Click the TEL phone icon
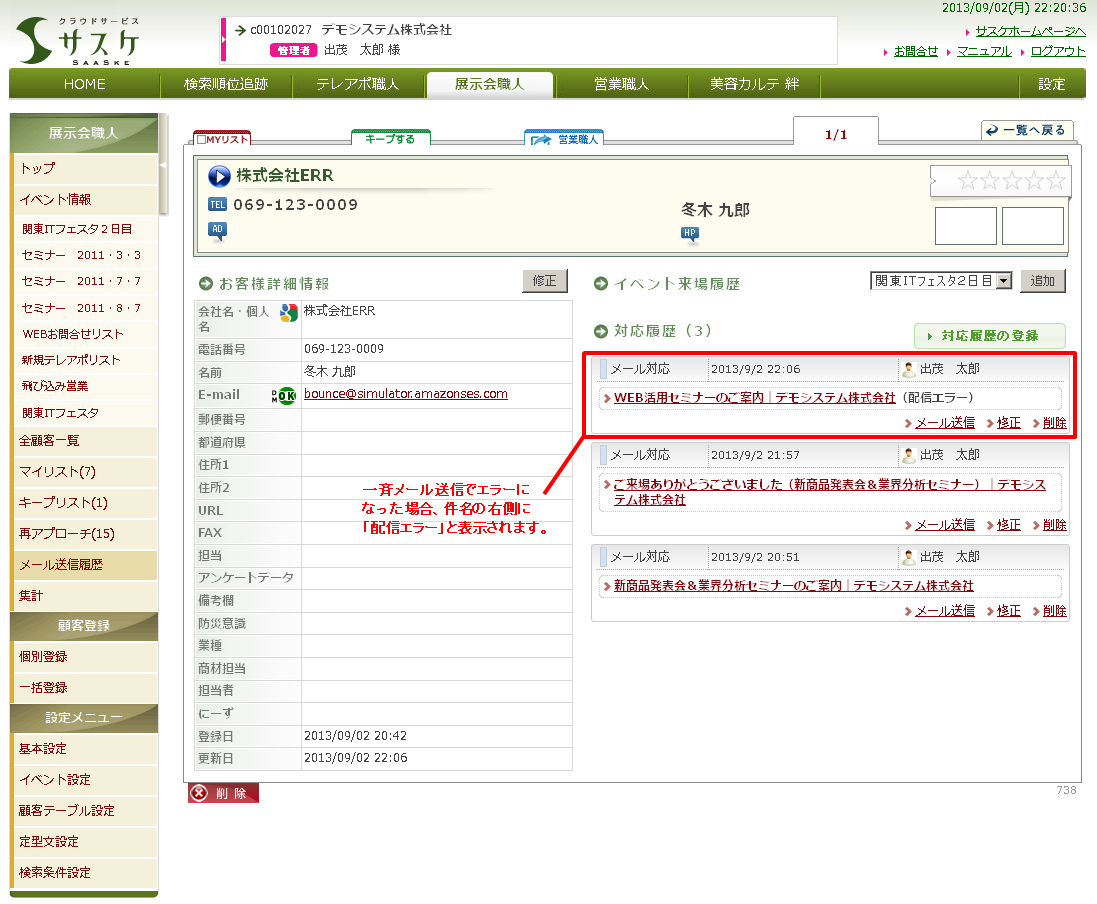Image resolution: width=1097 pixels, height=904 pixels. coord(217,205)
